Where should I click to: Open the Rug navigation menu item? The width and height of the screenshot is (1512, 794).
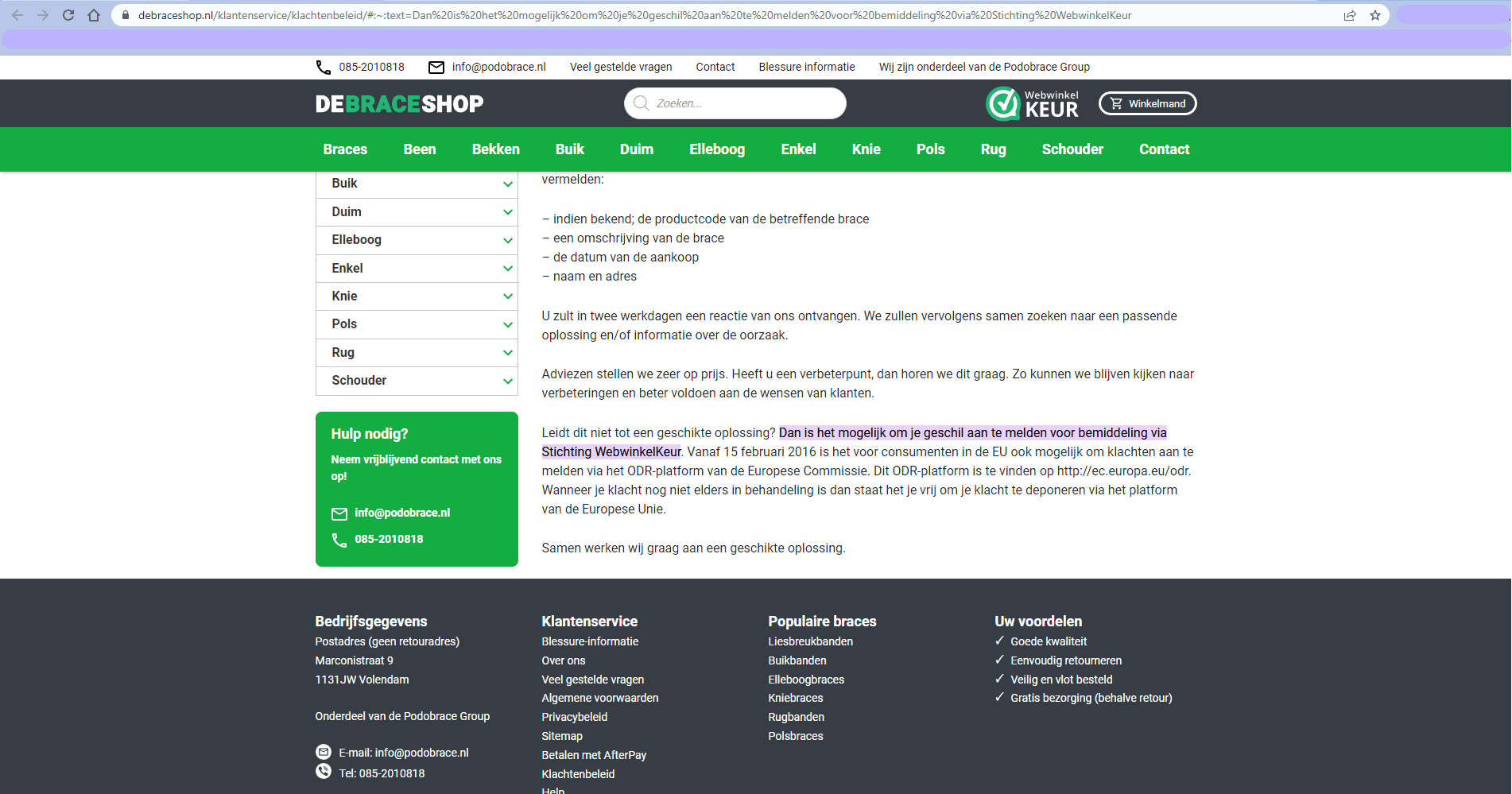[x=993, y=149]
